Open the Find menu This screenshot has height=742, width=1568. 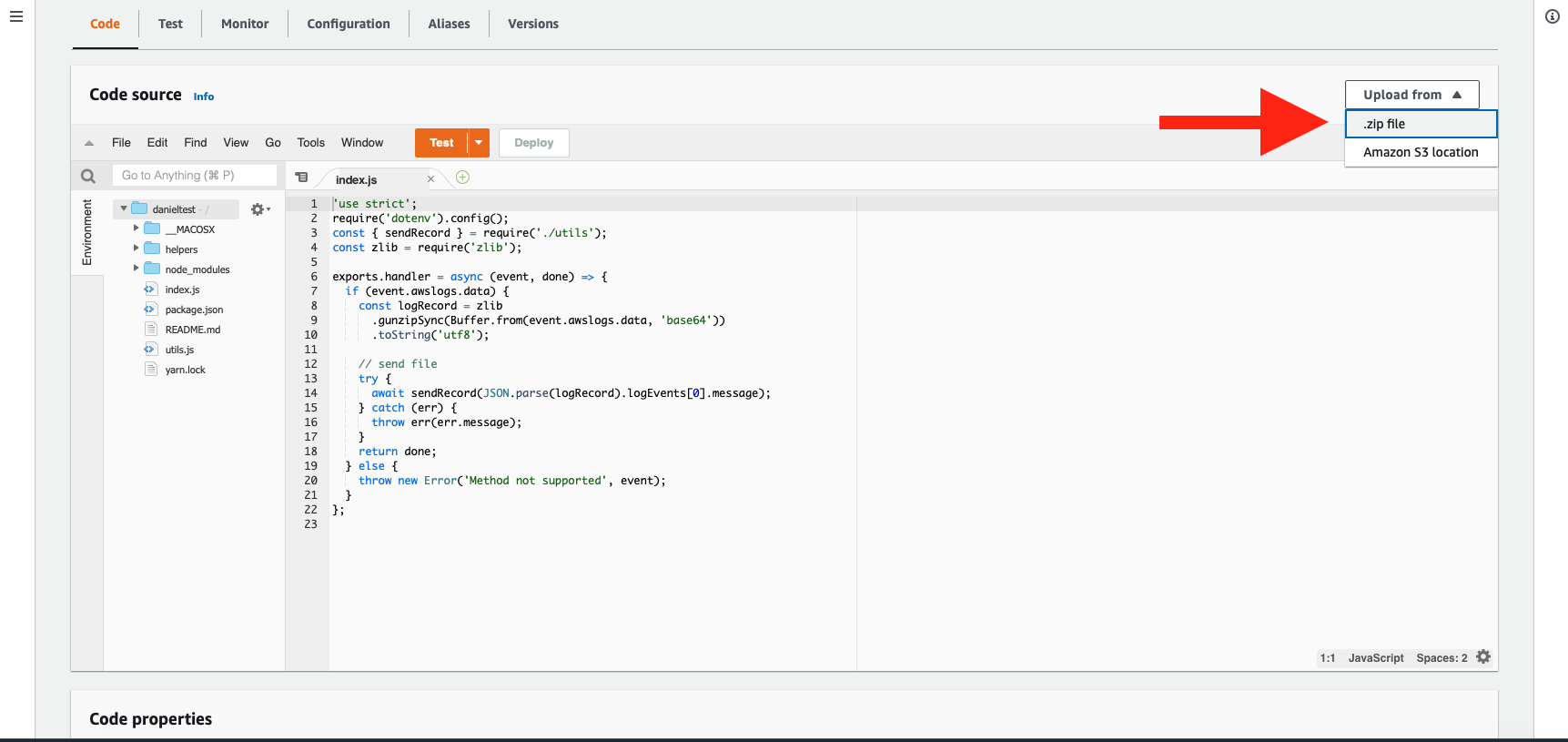tap(196, 143)
